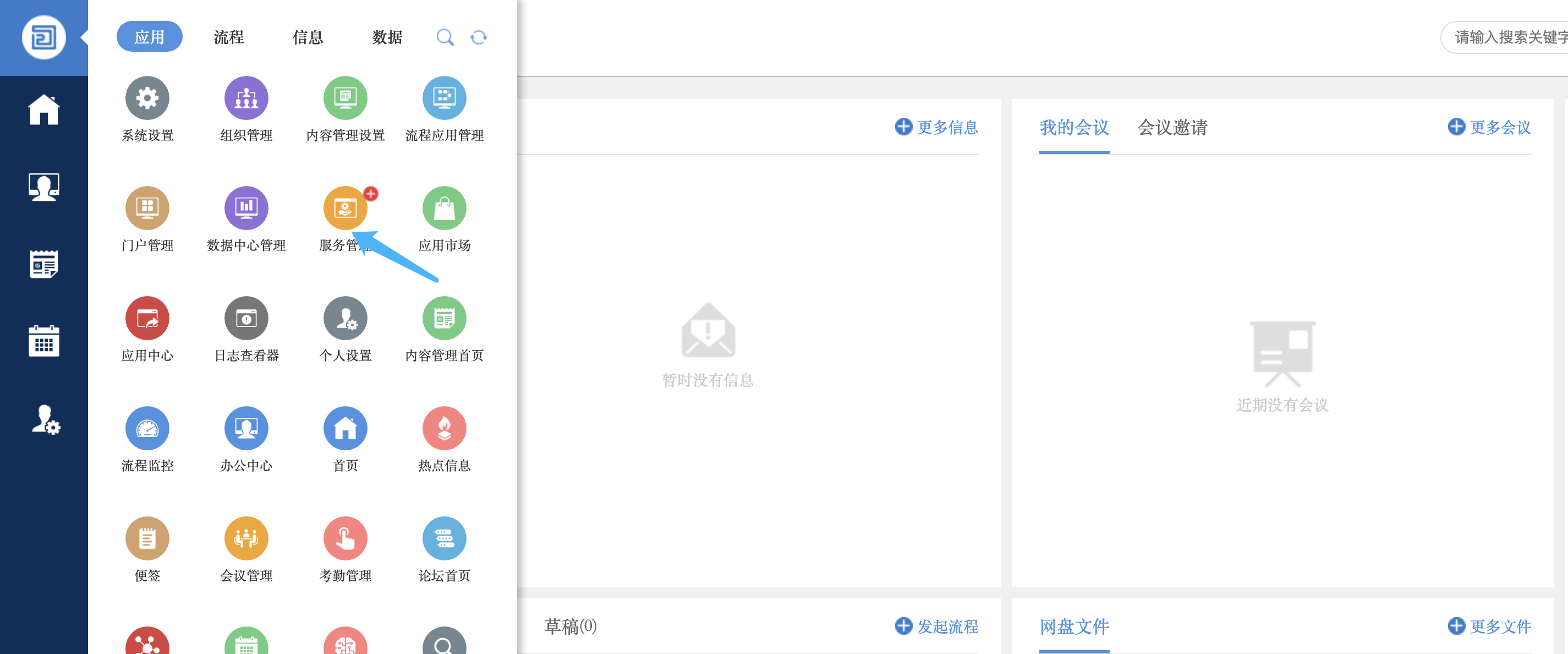Image resolution: width=1568 pixels, height=654 pixels.
Task: Click the search magnifier in app panel
Action: 445,38
